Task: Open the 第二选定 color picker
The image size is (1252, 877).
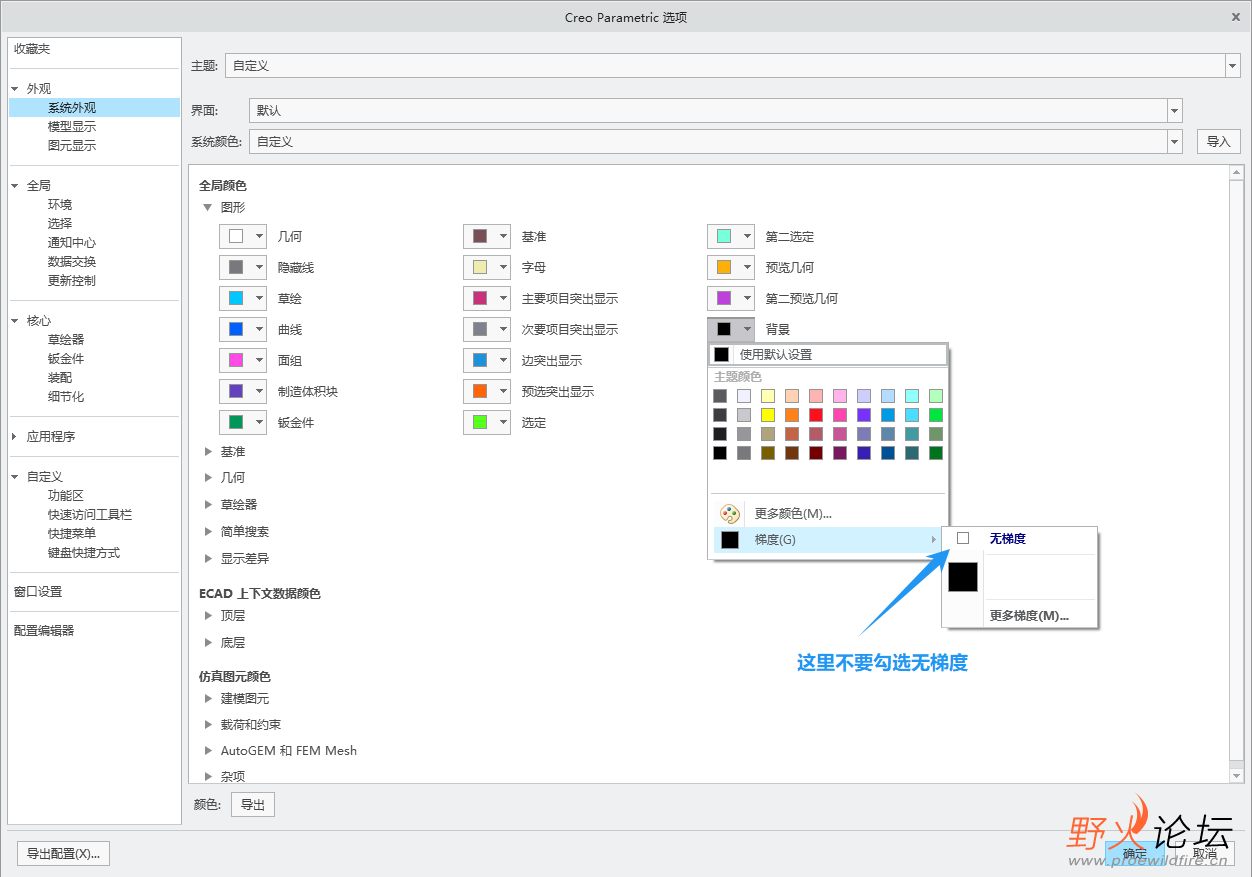Action: [731, 237]
